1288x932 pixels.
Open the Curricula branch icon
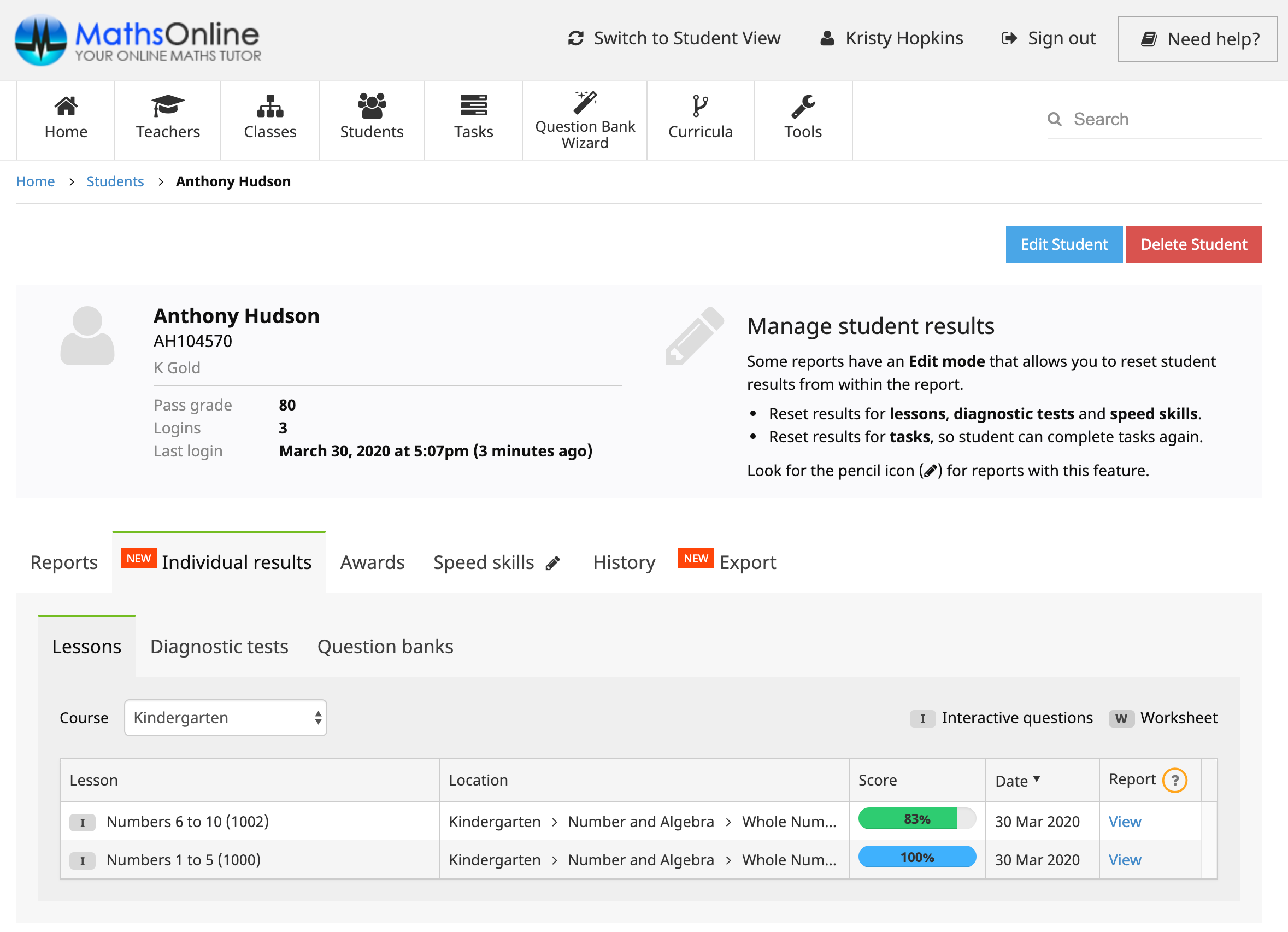[699, 106]
